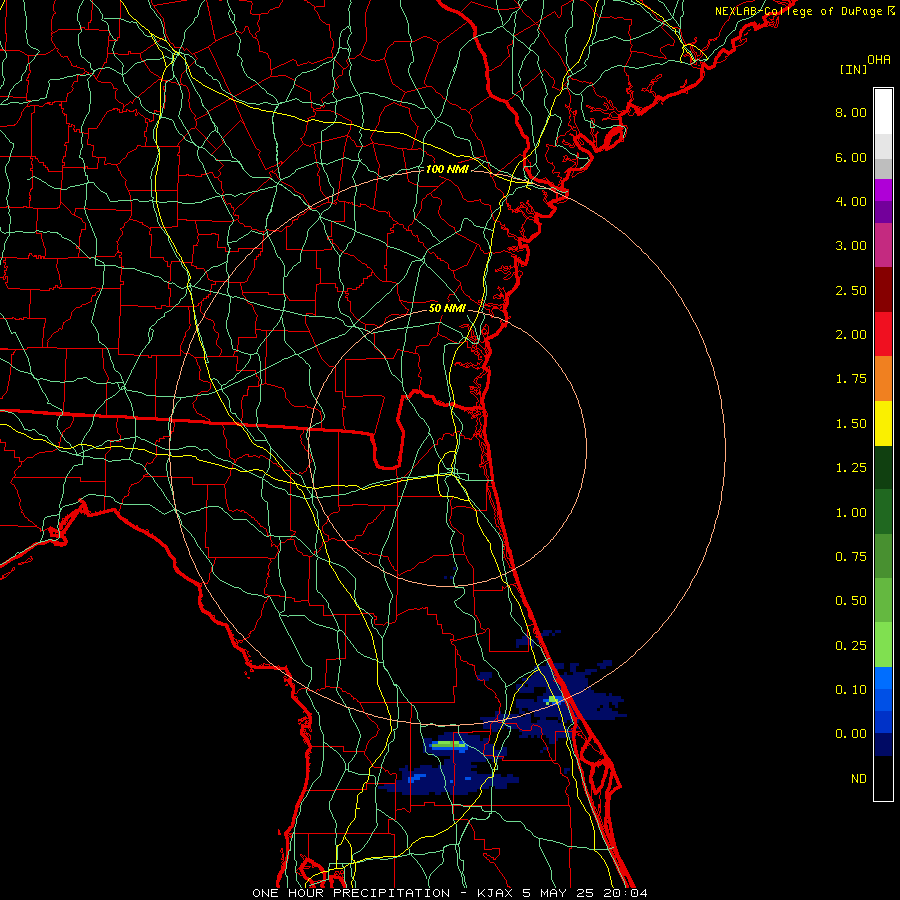Click the yellow-green rain pixel near the coast
900x900 pixels.
point(553,700)
